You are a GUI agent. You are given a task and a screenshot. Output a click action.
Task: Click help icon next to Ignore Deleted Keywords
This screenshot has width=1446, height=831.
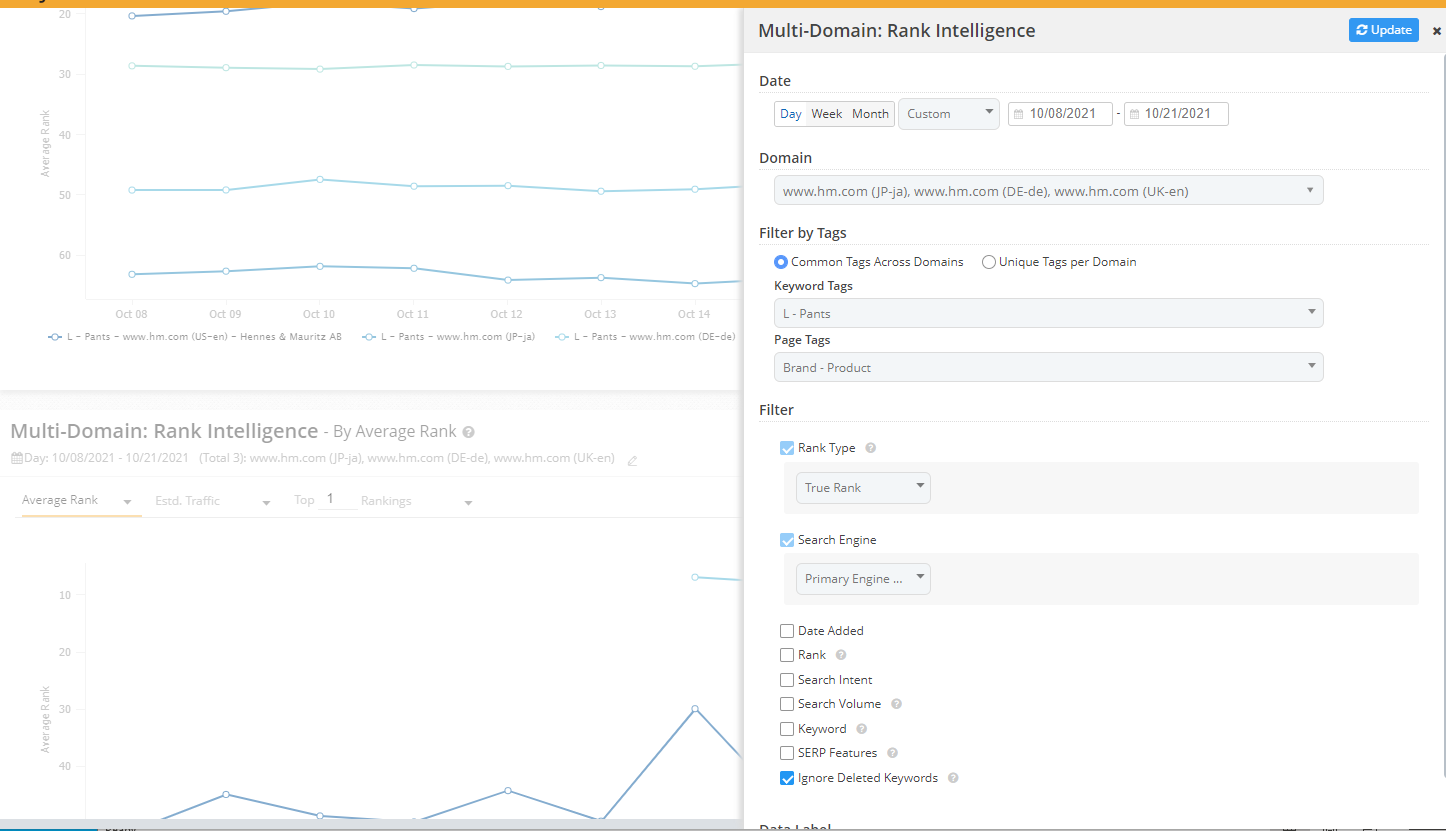[x=953, y=778]
